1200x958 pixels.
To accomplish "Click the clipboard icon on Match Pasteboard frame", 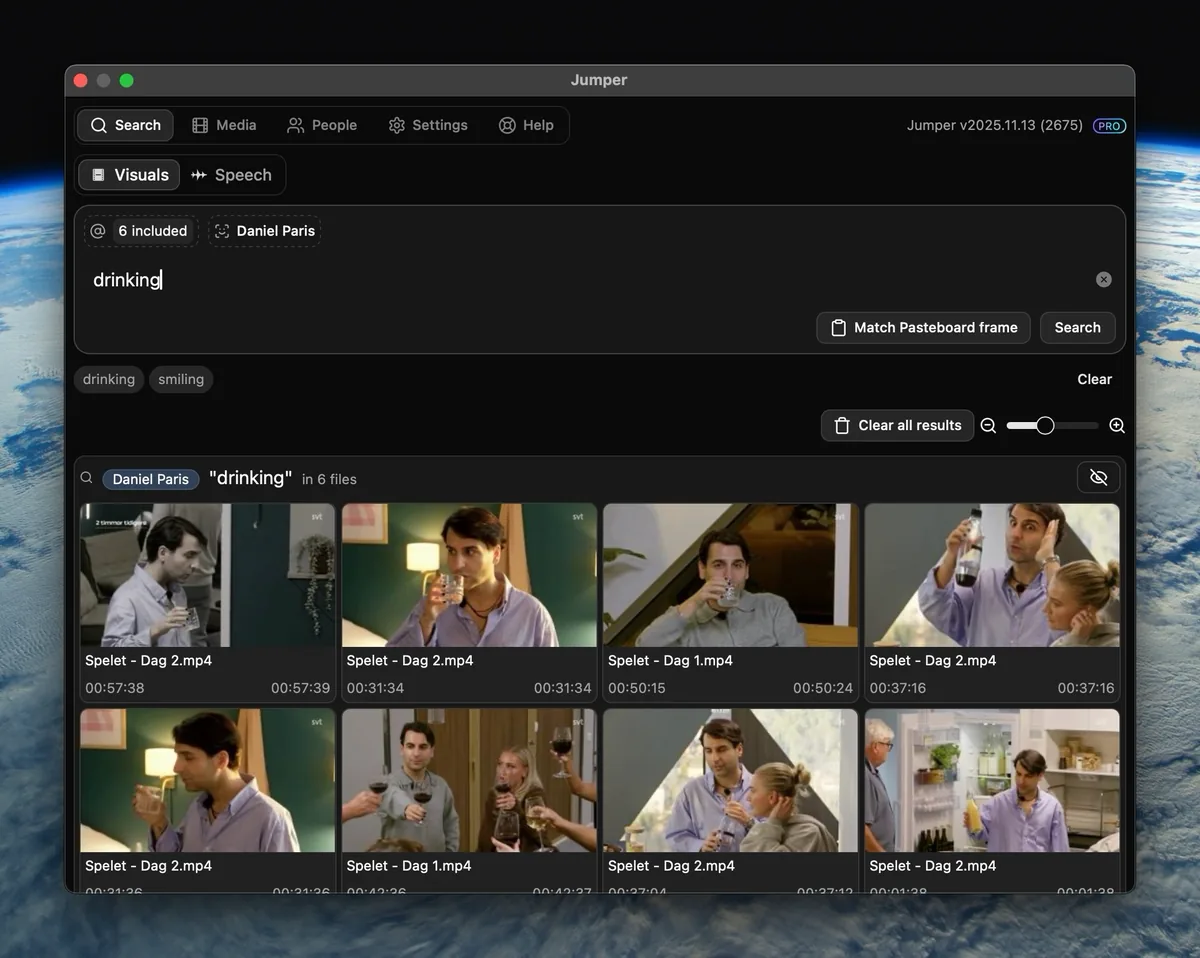I will (x=839, y=328).
